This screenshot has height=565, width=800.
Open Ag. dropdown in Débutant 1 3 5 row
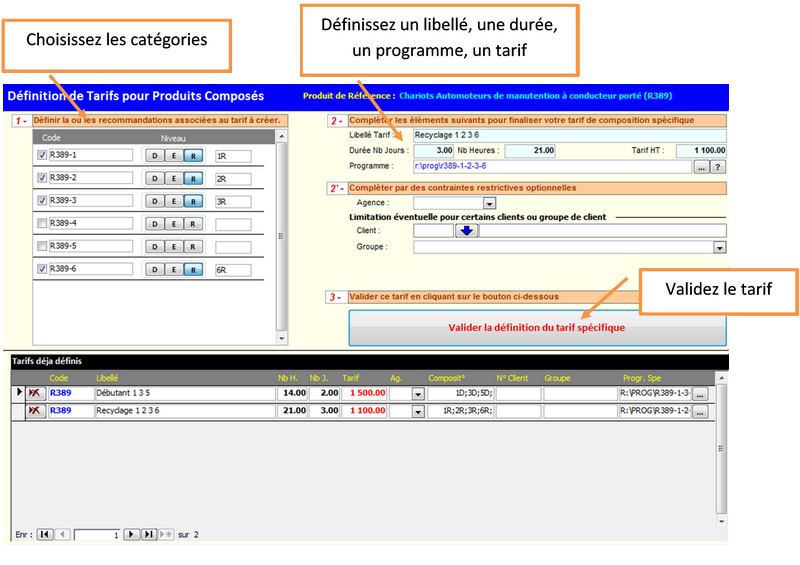click(x=418, y=394)
